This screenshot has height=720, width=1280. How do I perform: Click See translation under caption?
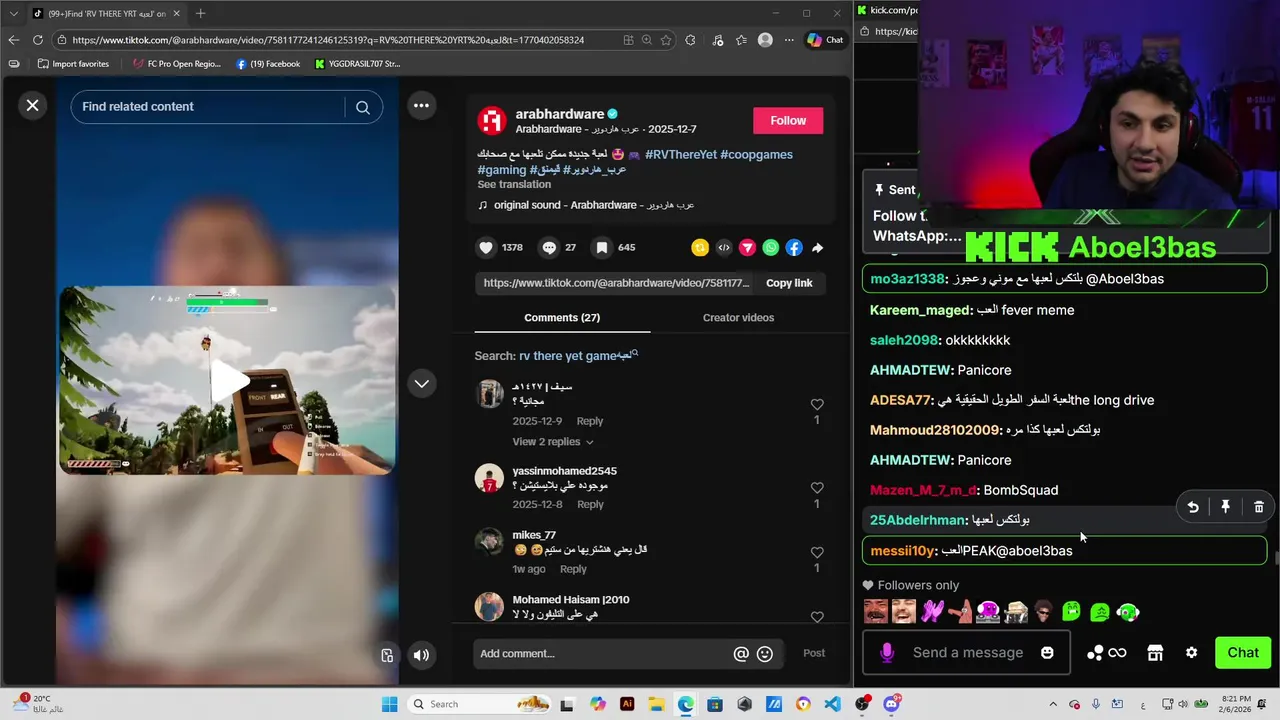coord(514,184)
